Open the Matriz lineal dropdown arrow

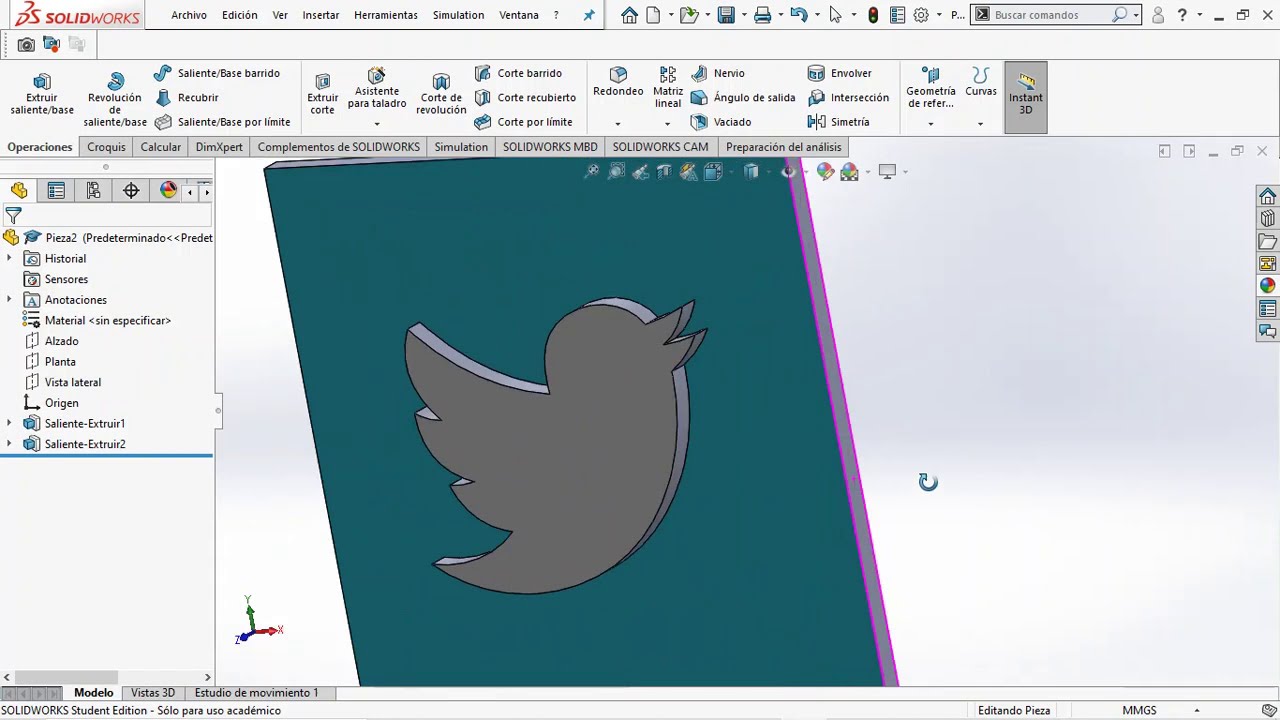coord(667,124)
